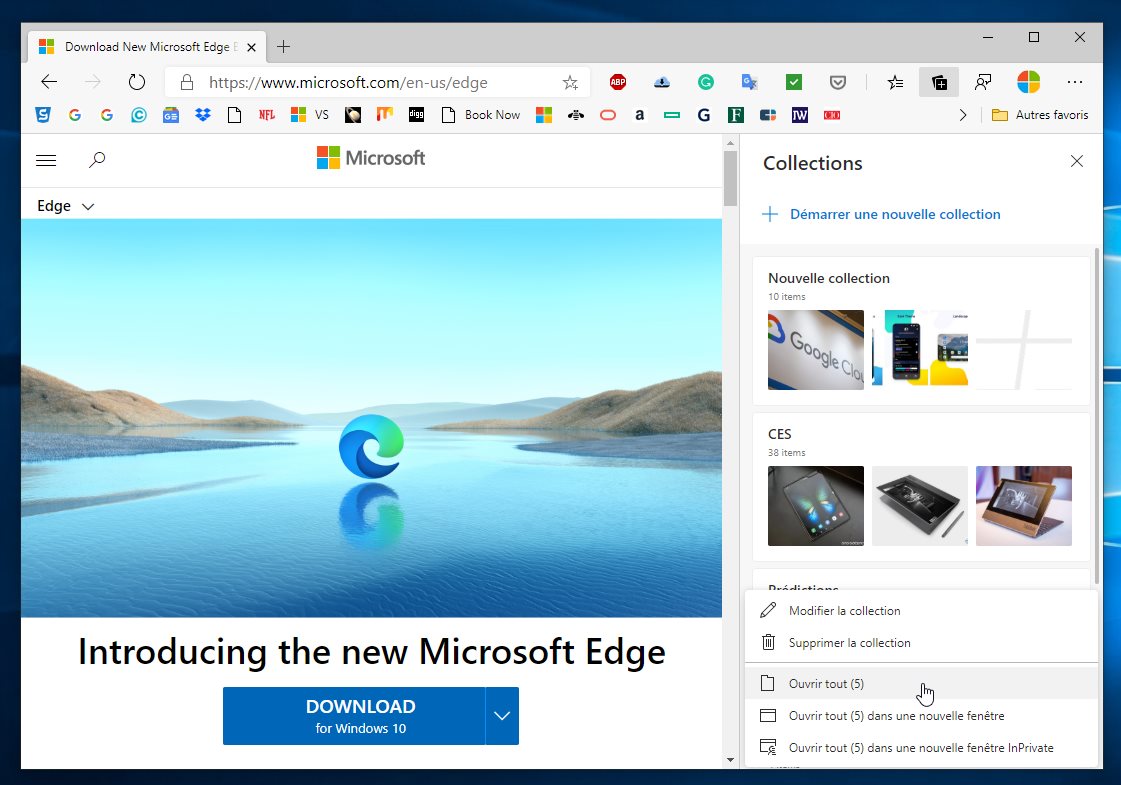Open the green checkmark extension

(794, 82)
